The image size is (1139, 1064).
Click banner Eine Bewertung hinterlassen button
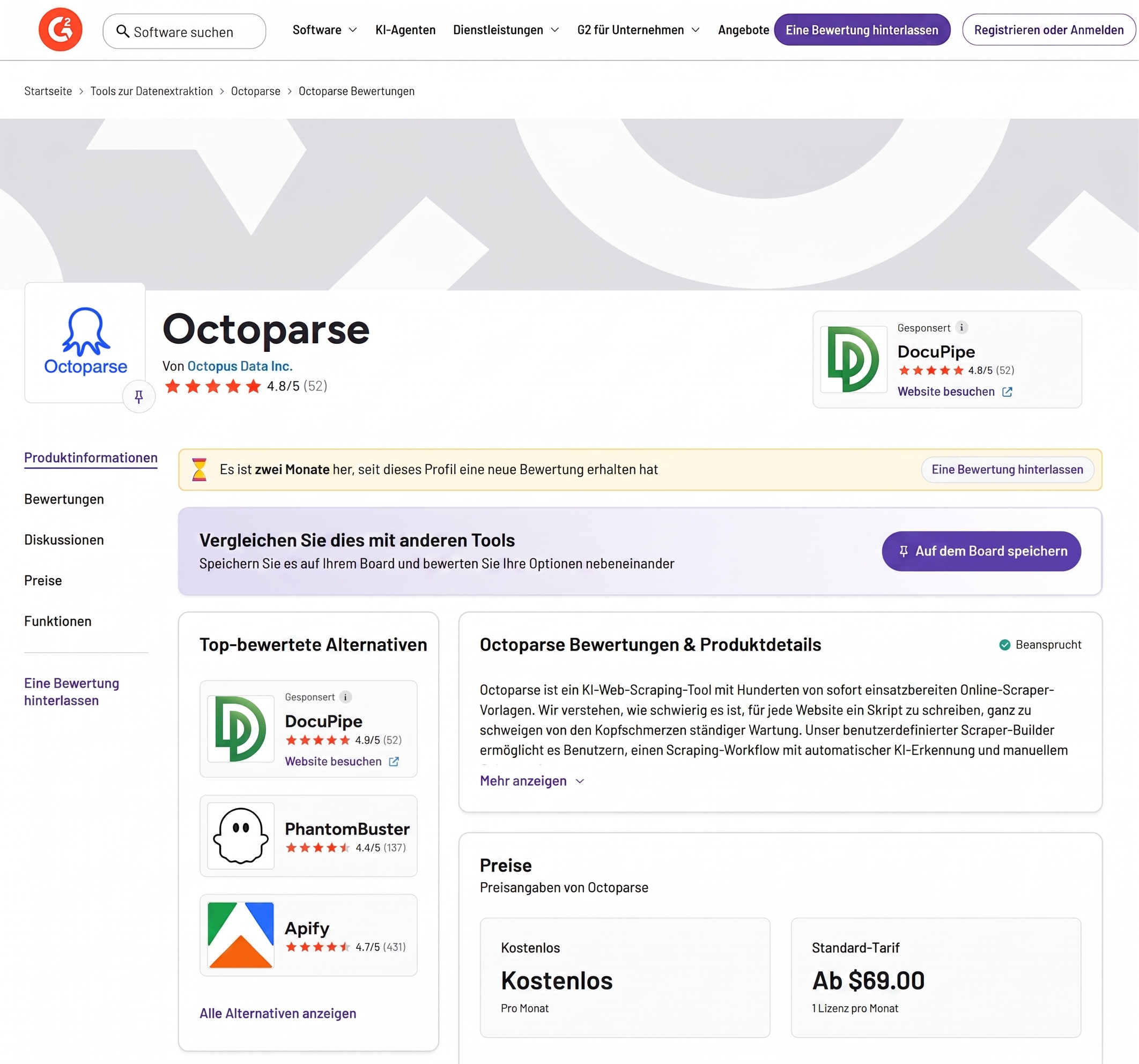1007,469
